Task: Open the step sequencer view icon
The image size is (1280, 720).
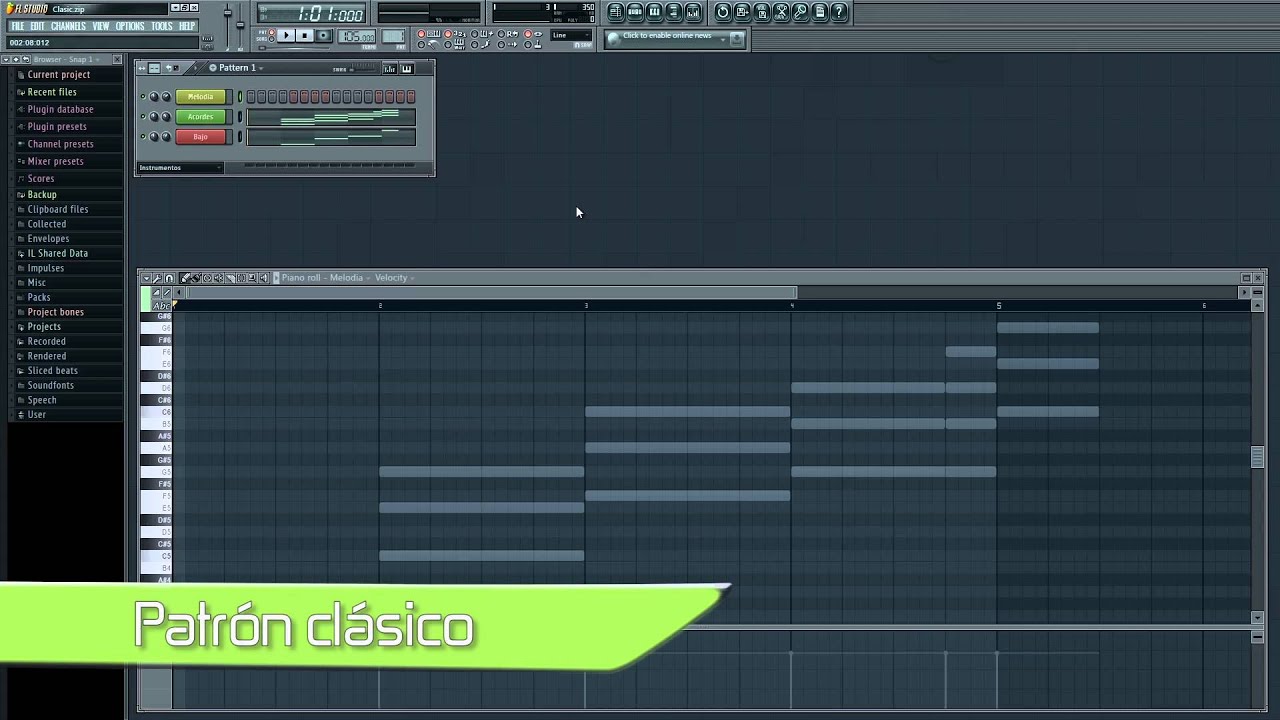Action: pos(635,12)
